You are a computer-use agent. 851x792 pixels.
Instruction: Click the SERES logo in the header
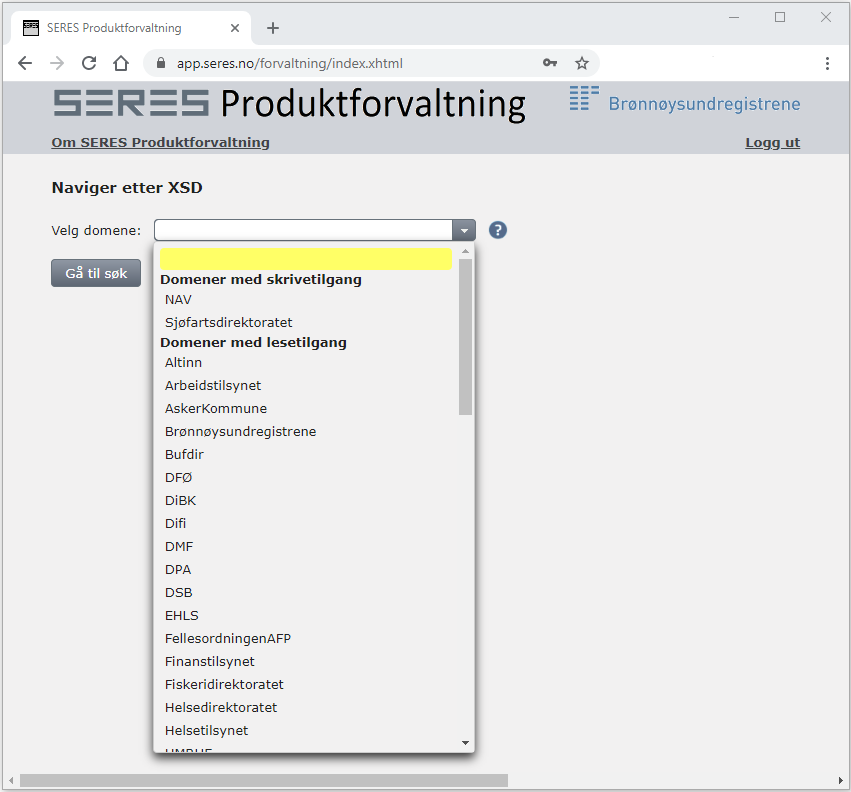tap(131, 103)
